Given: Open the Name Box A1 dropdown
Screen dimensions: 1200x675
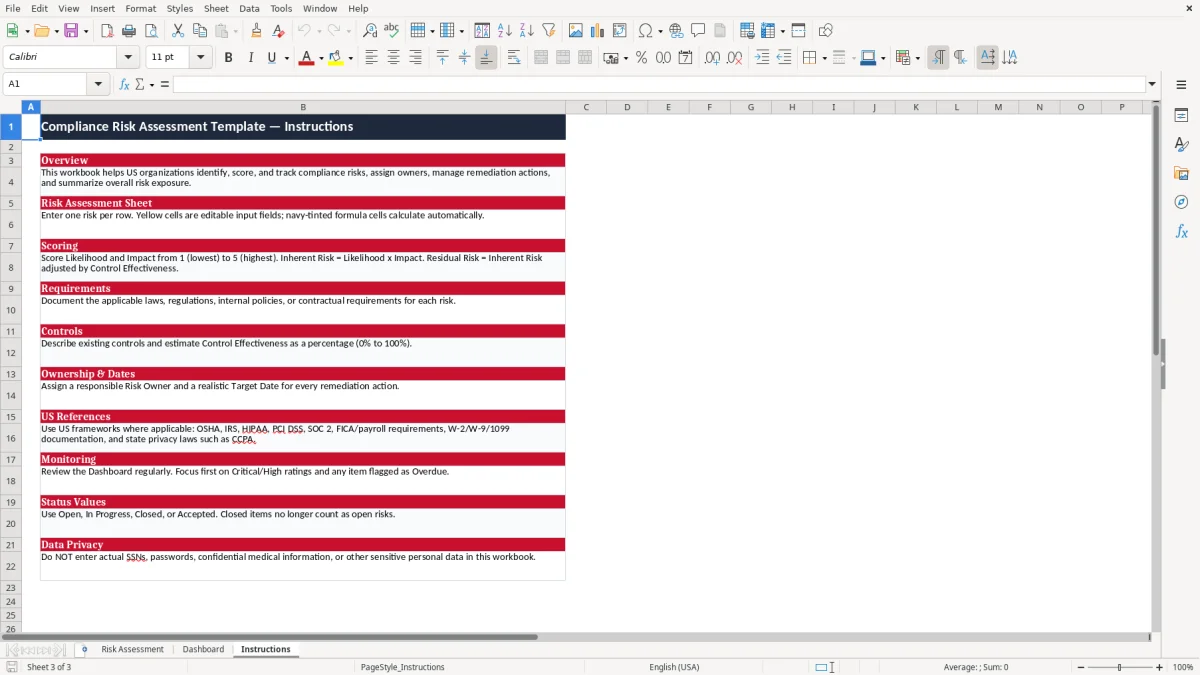Looking at the screenshot, I should tap(99, 84).
